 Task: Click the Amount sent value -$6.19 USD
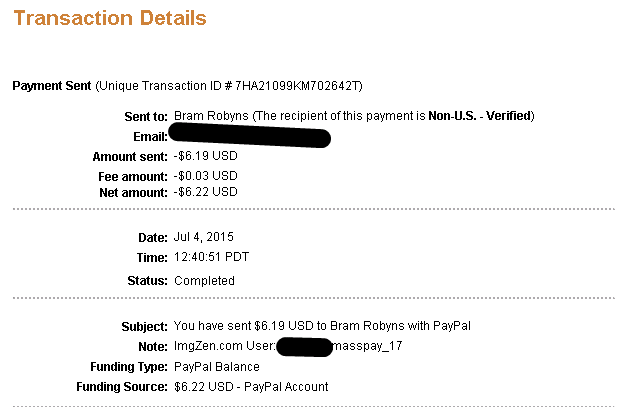(206, 156)
